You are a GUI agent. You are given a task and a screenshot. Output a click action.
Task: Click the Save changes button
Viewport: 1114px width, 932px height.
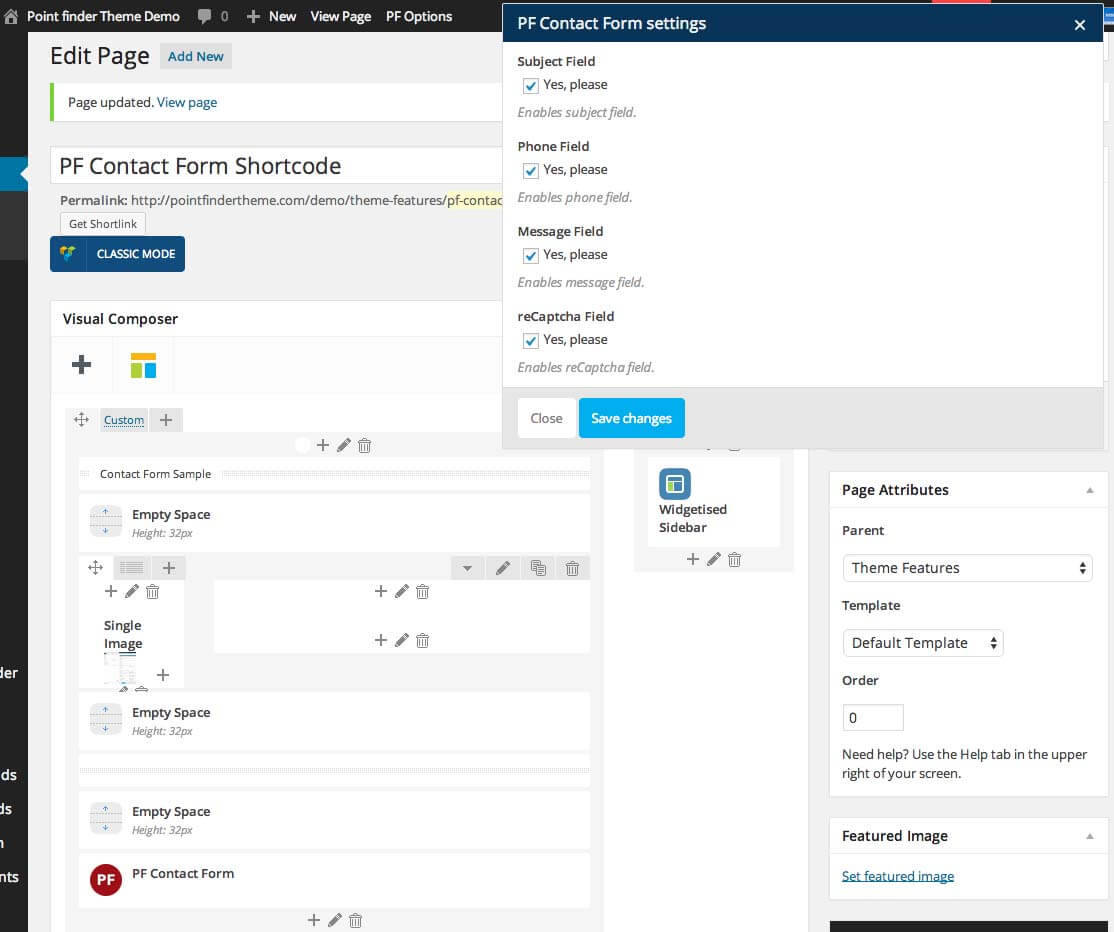[631, 418]
